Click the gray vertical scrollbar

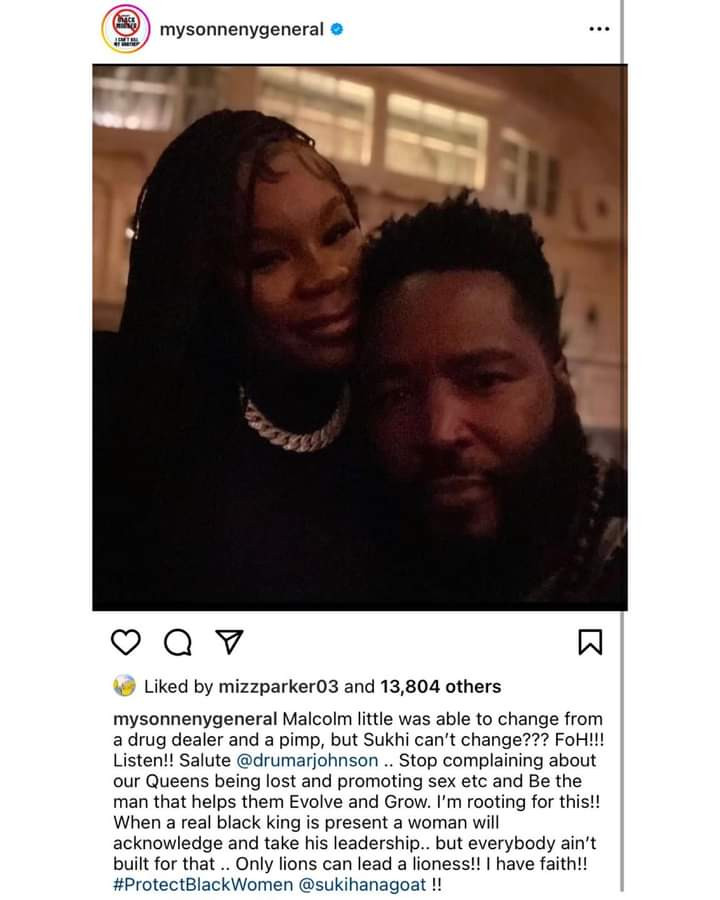click(622, 448)
